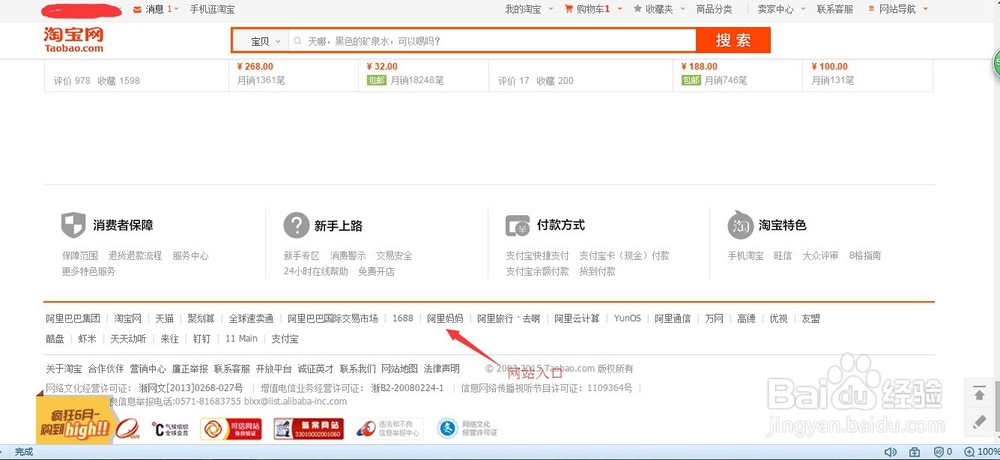Open 手机逛淘宝 in top bar
This screenshot has width=1000, height=460.
click(212, 9)
